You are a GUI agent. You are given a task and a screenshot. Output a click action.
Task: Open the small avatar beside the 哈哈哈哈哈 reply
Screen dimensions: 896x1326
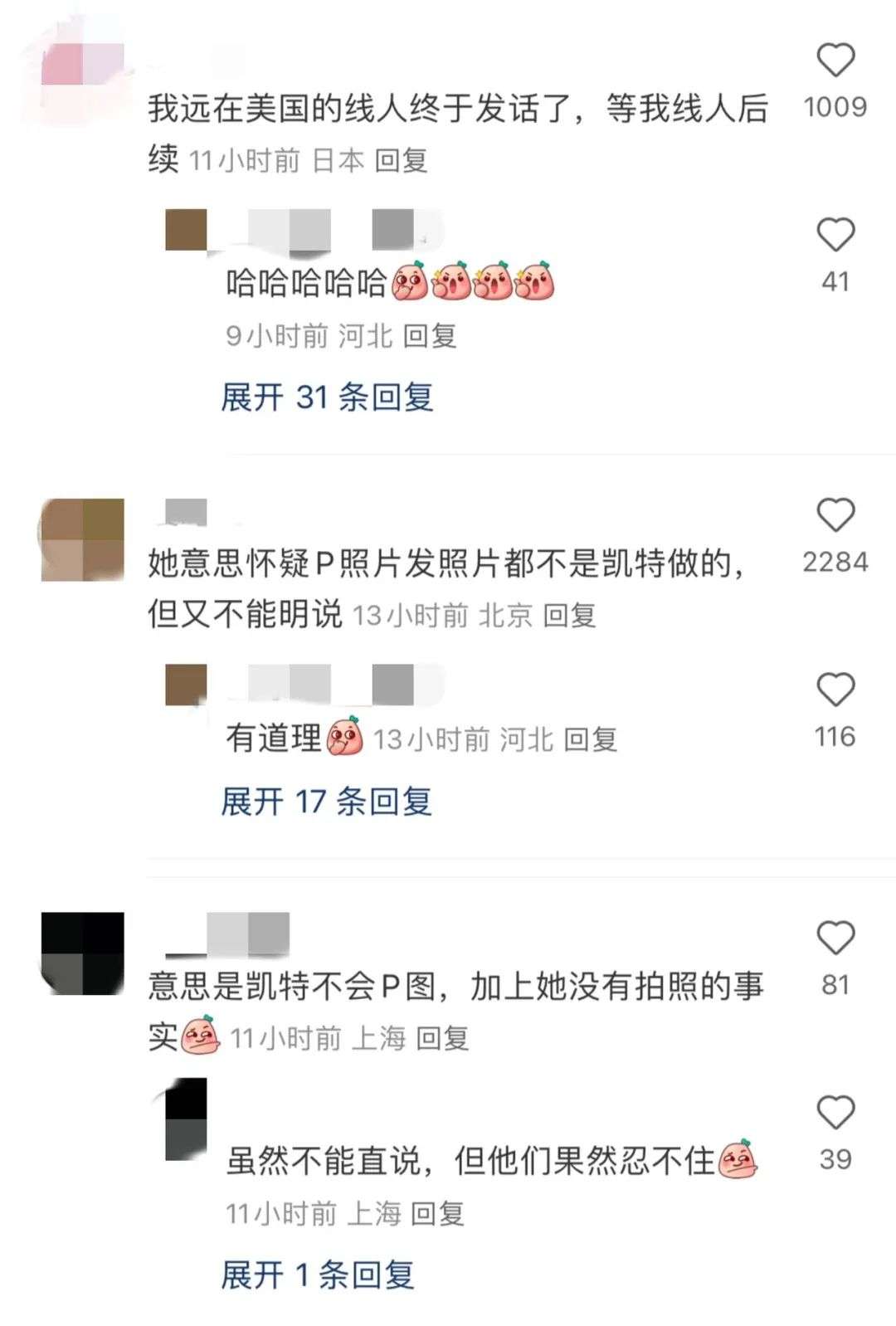click(x=186, y=230)
